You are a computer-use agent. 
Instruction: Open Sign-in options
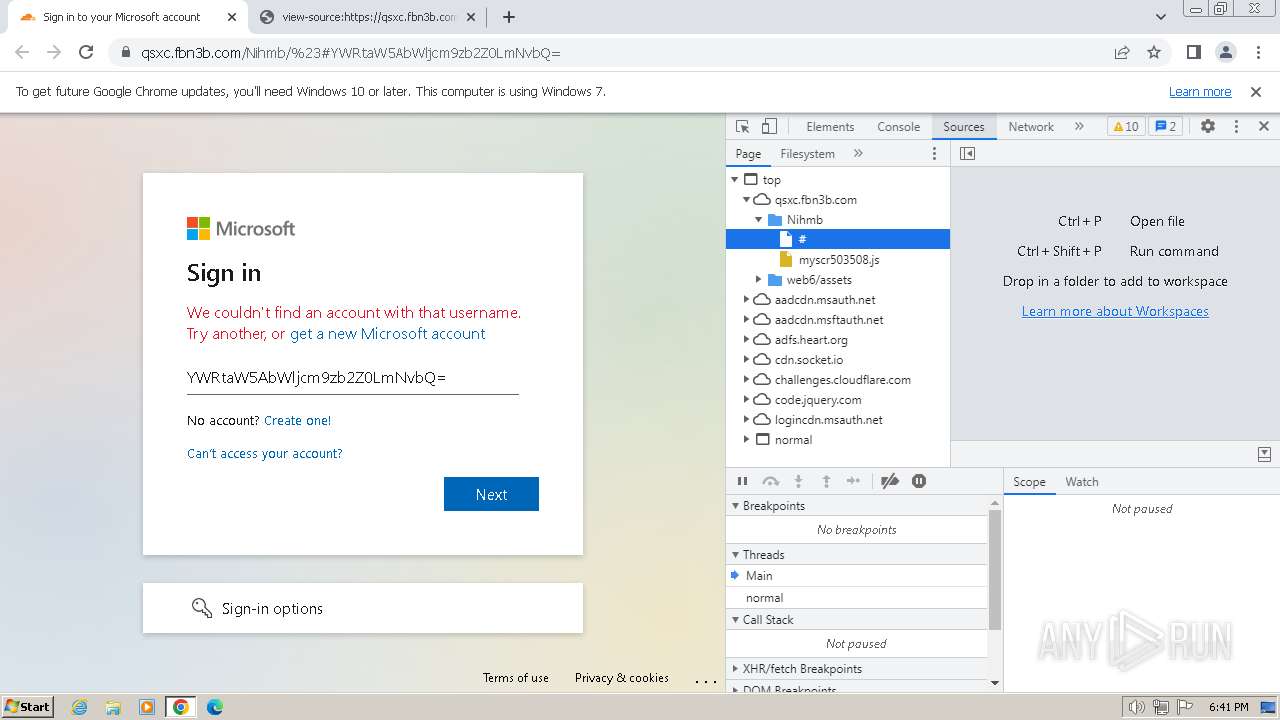[363, 608]
